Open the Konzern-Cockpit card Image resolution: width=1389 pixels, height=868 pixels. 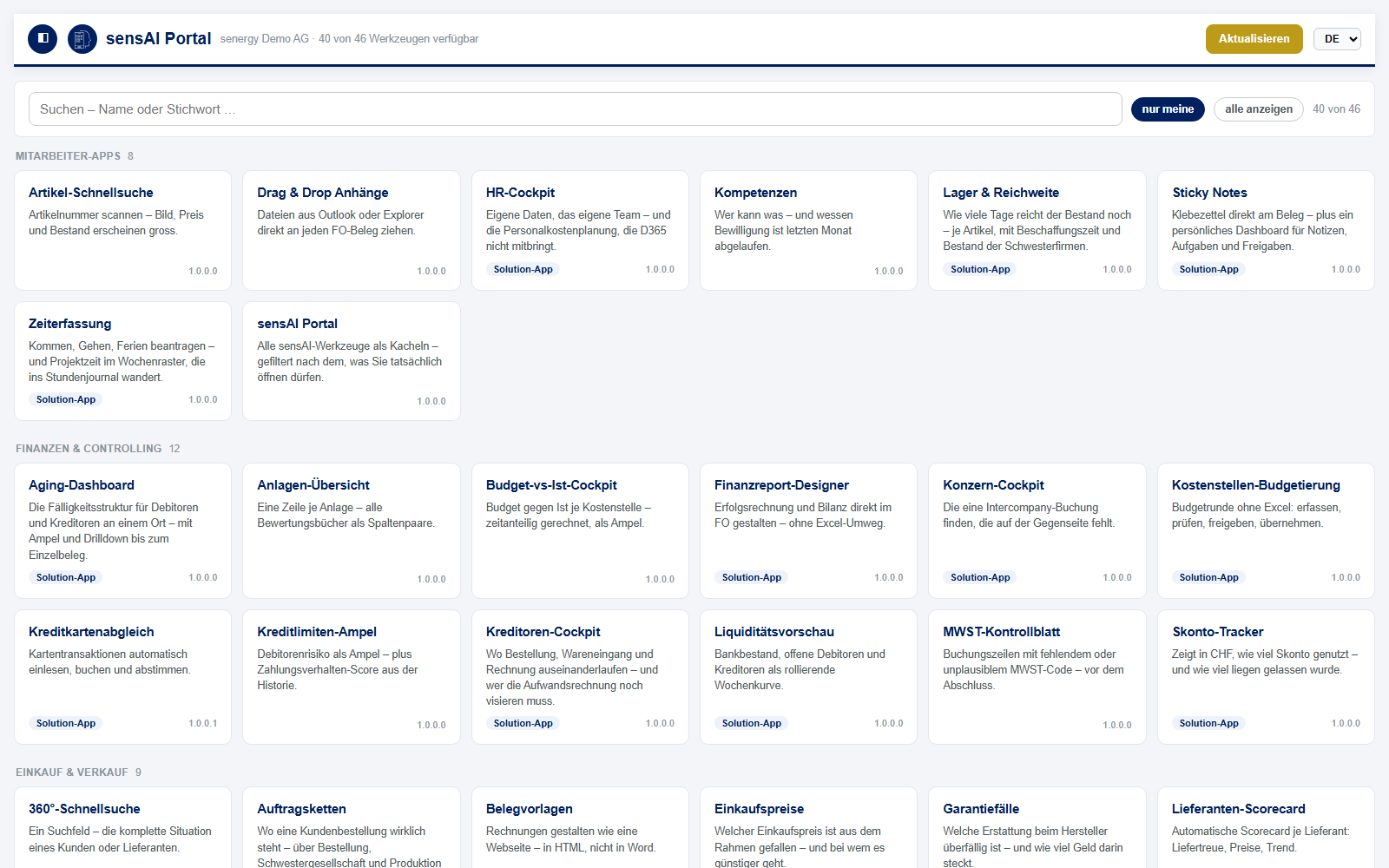coord(1037,530)
